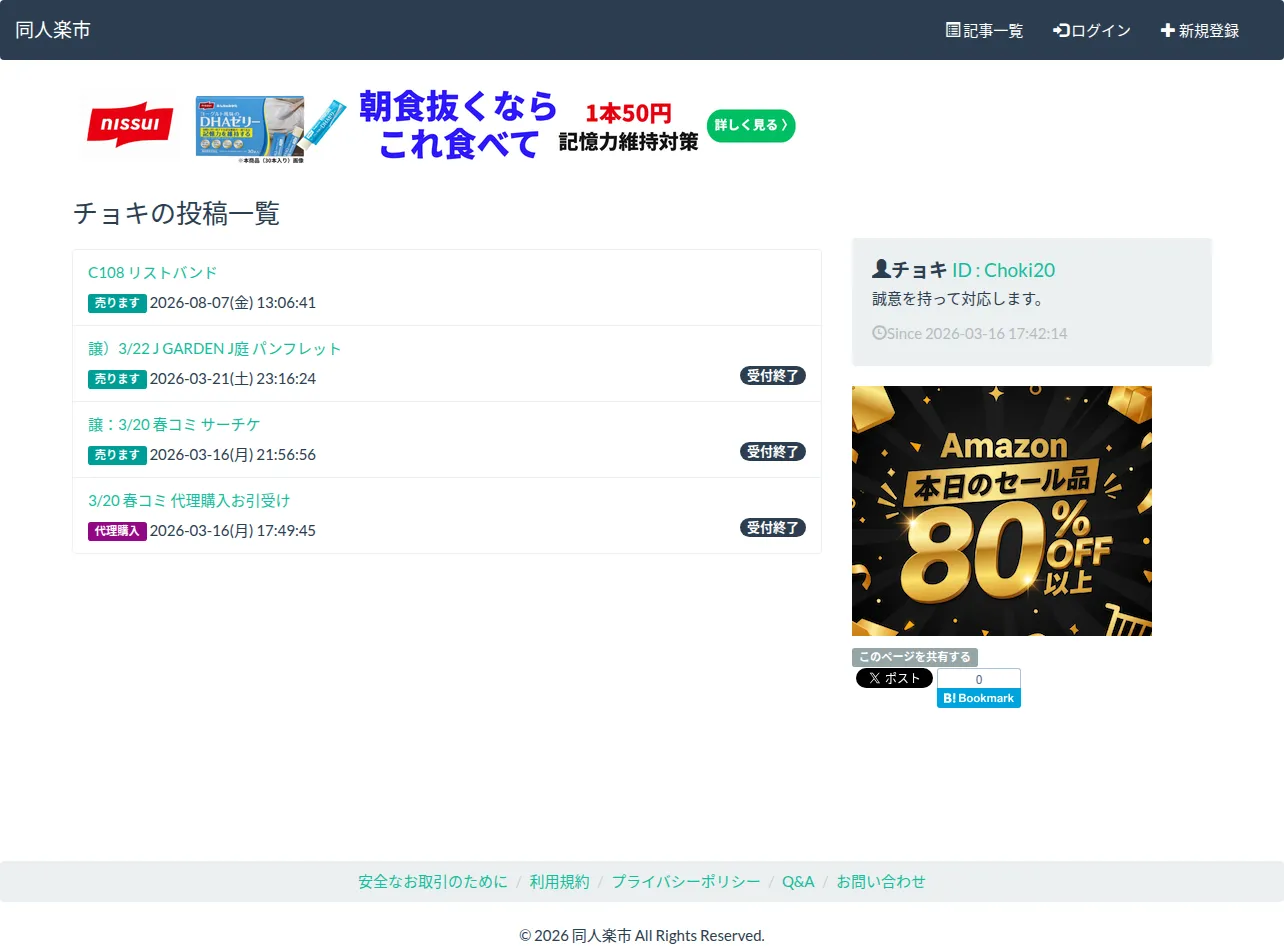Viewport: 1284px width, 948px height.
Task: Click the ログイン login arrow icon
Action: (x=1061, y=30)
